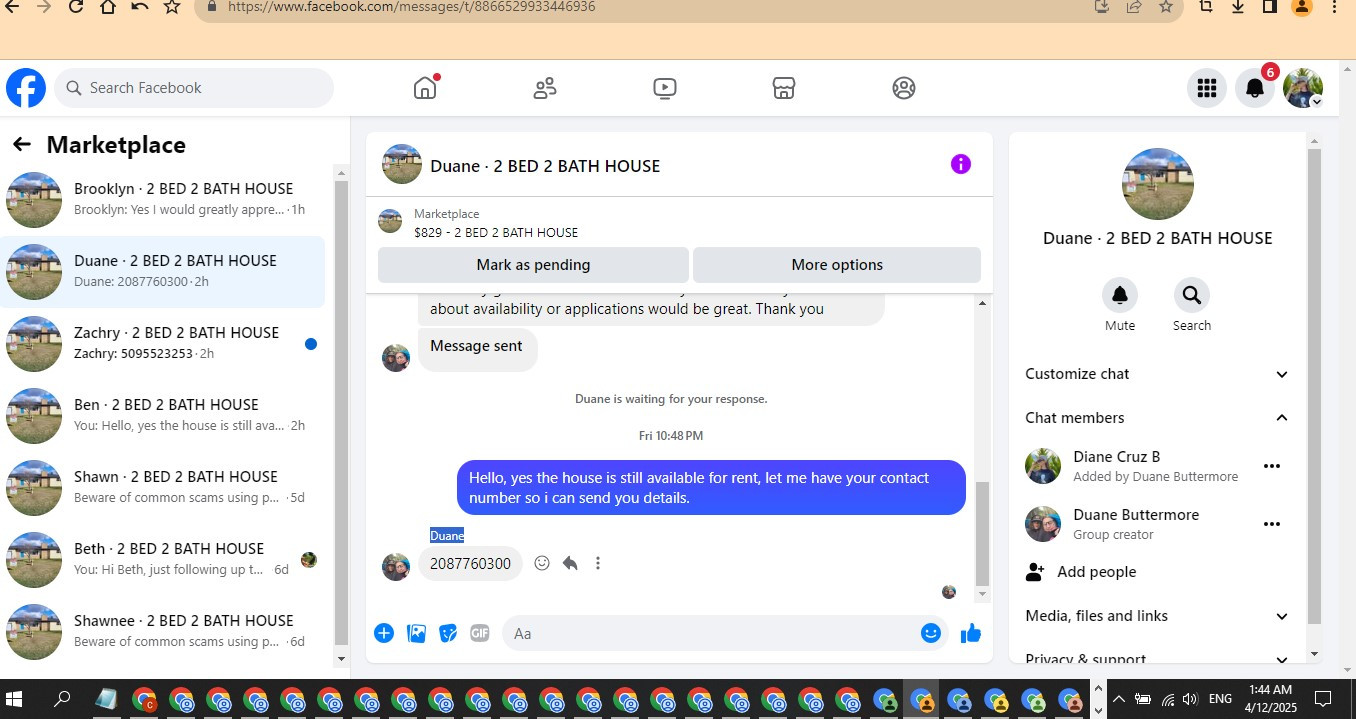Image resolution: width=1356 pixels, height=719 pixels.
Task: Open Zachry 2 BED 2 BATH HOUSE chat
Action: [x=163, y=344]
